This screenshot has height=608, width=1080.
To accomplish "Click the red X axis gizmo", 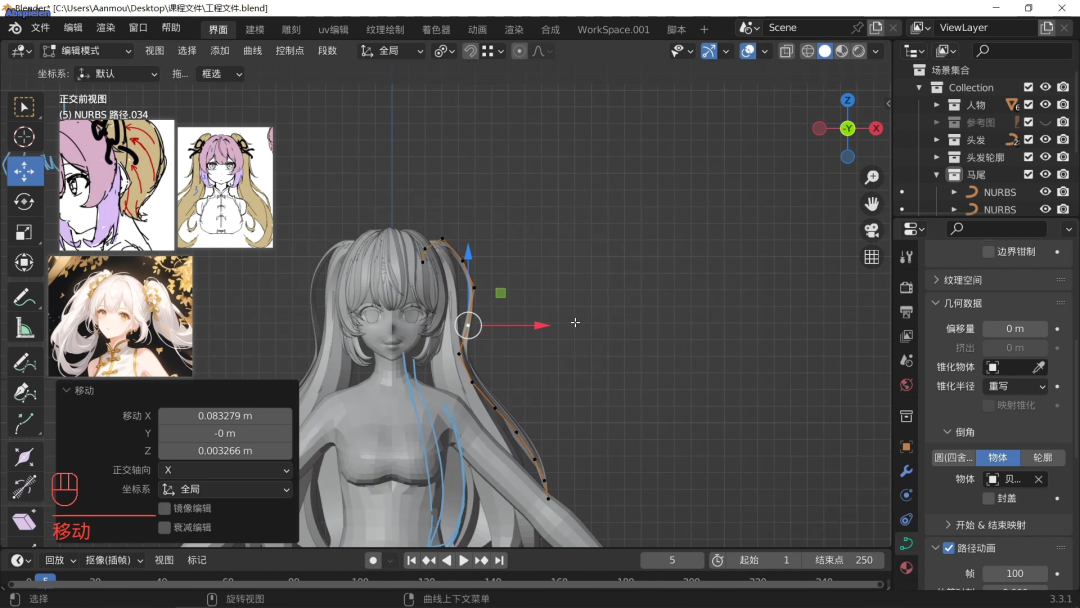I will [876, 128].
